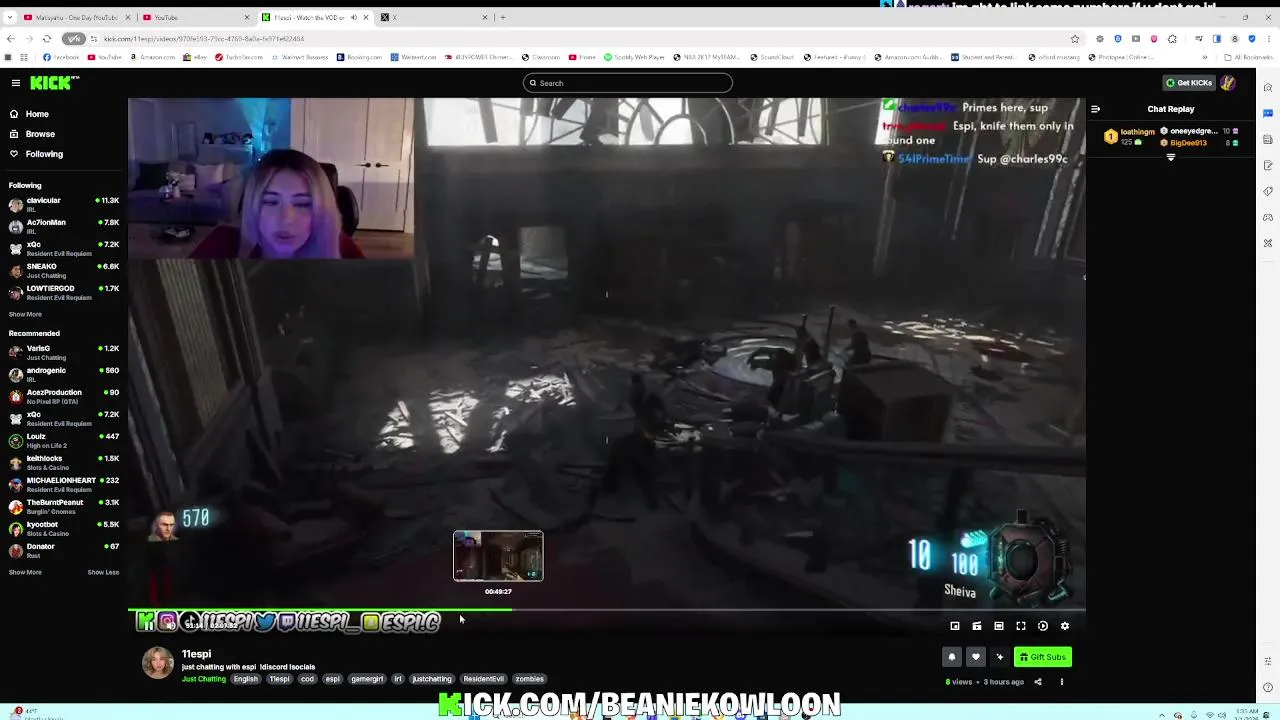Screen dimensions: 1280x720
Task: Open Following in sidebar
Action: tap(44, 154)
